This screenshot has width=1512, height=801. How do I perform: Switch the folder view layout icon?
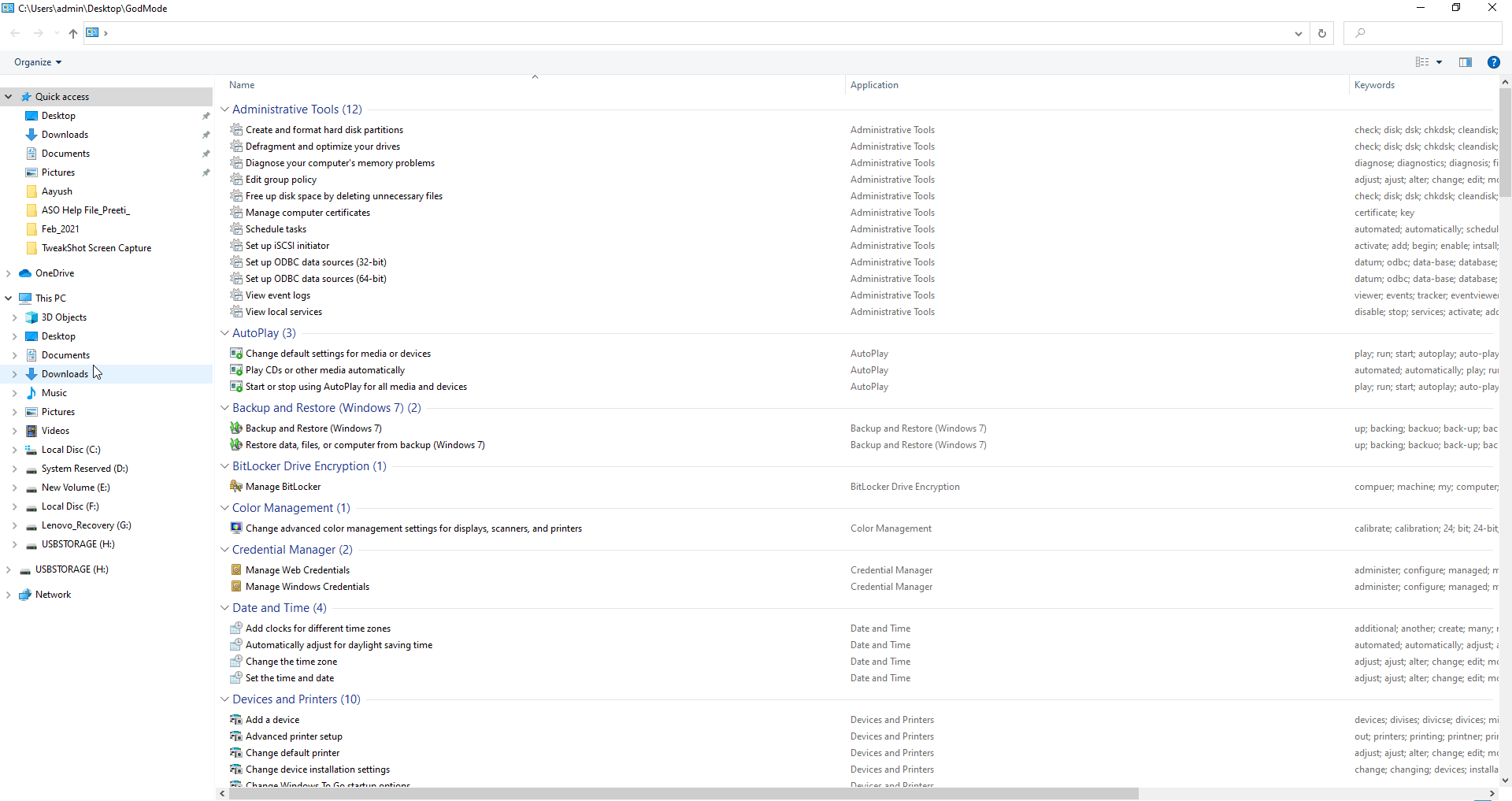1421,62
